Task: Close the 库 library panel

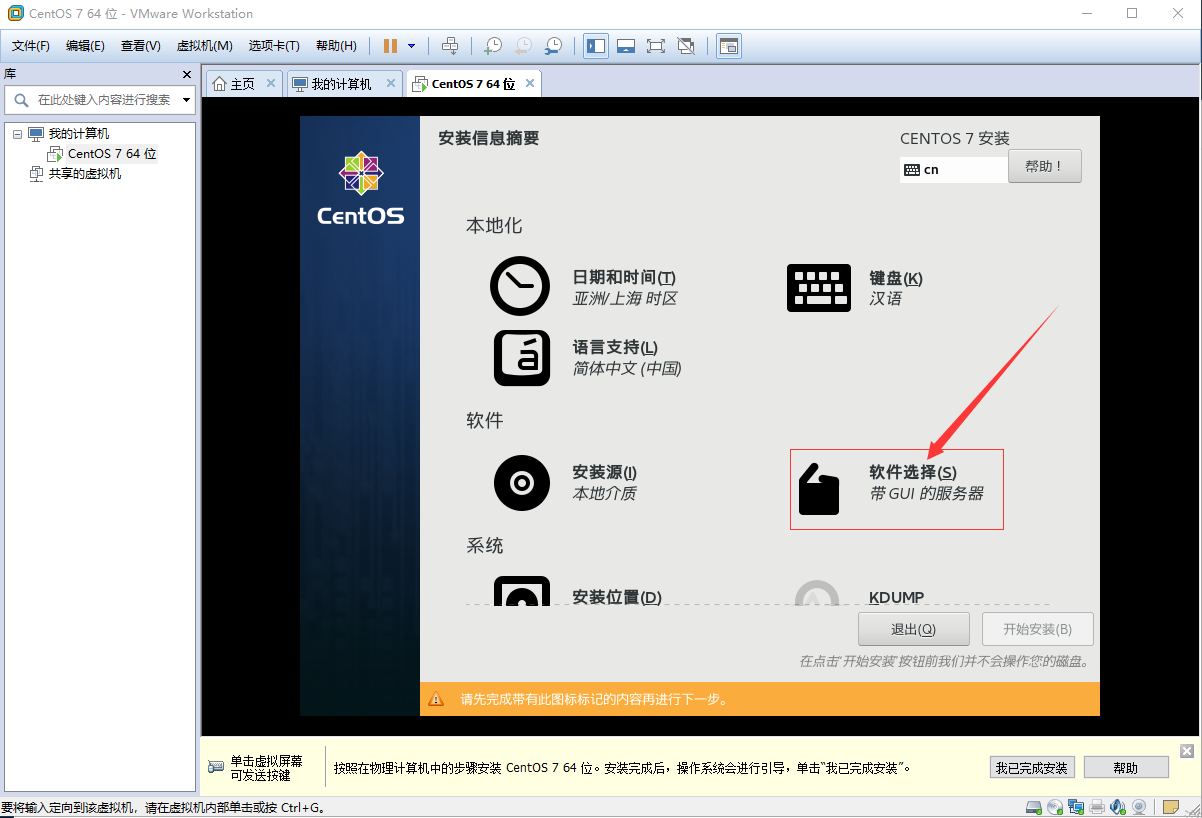Action: pyautogui.click(x=186, y=74)
